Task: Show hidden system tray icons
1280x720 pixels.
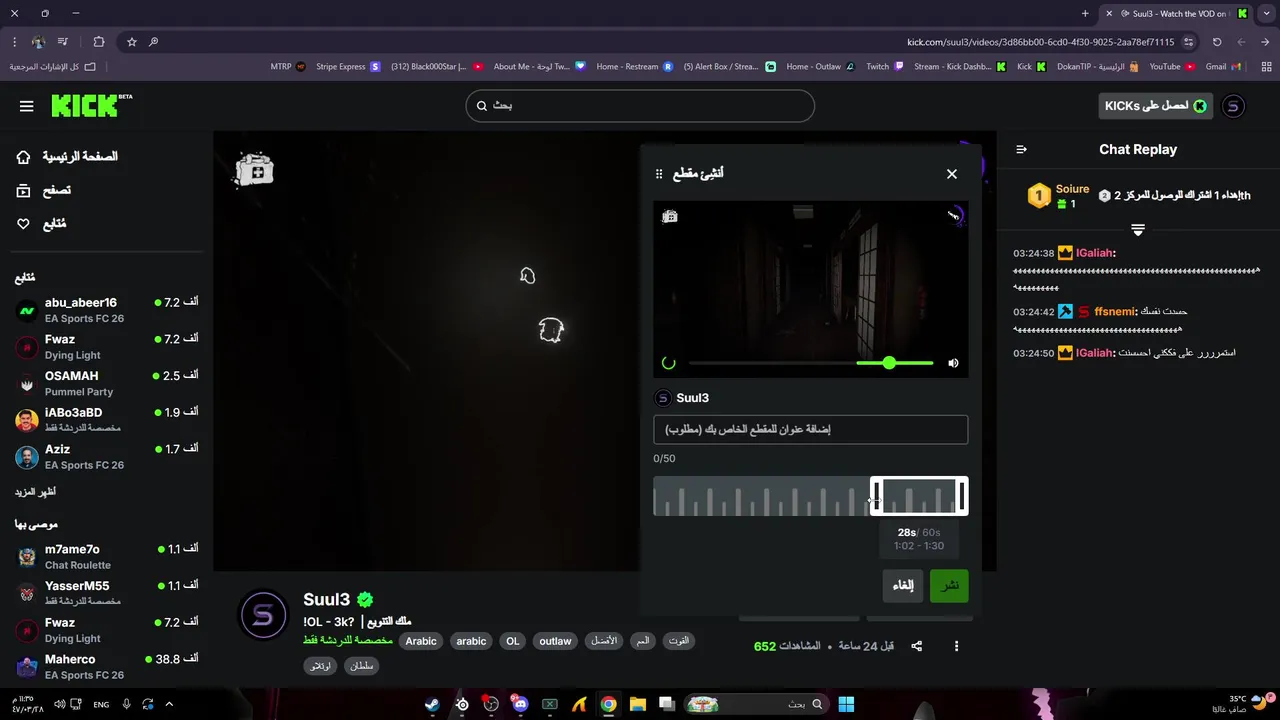Action: (169, 704)
